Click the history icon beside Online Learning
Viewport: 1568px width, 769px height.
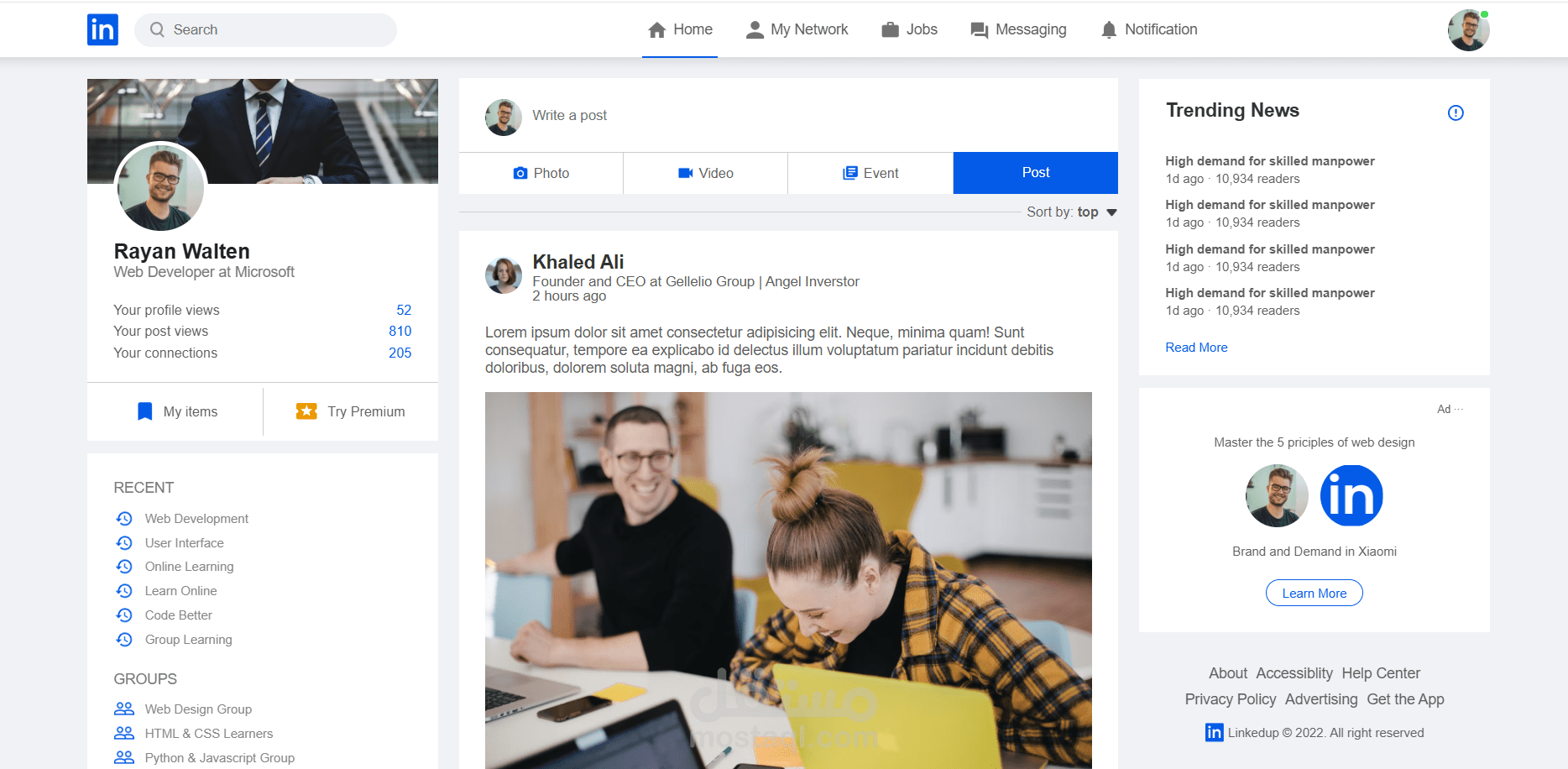[x=124, y=567]
